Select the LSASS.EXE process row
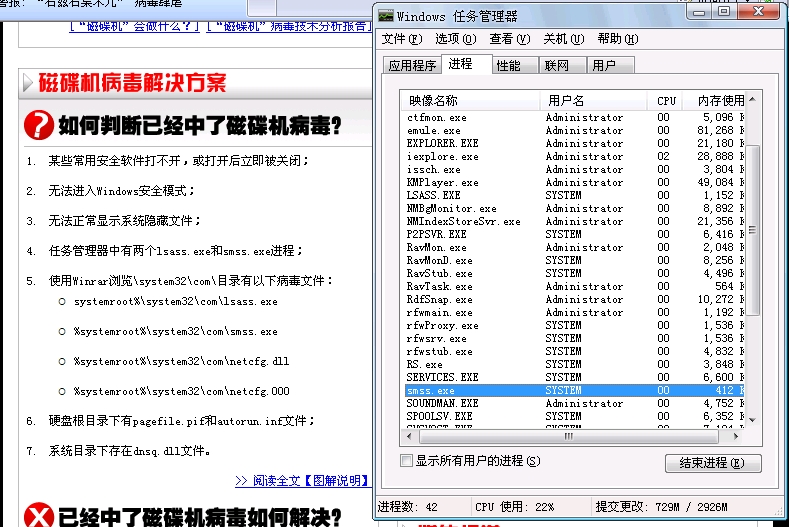Screen dimensions: 789x527 point(574,195)
